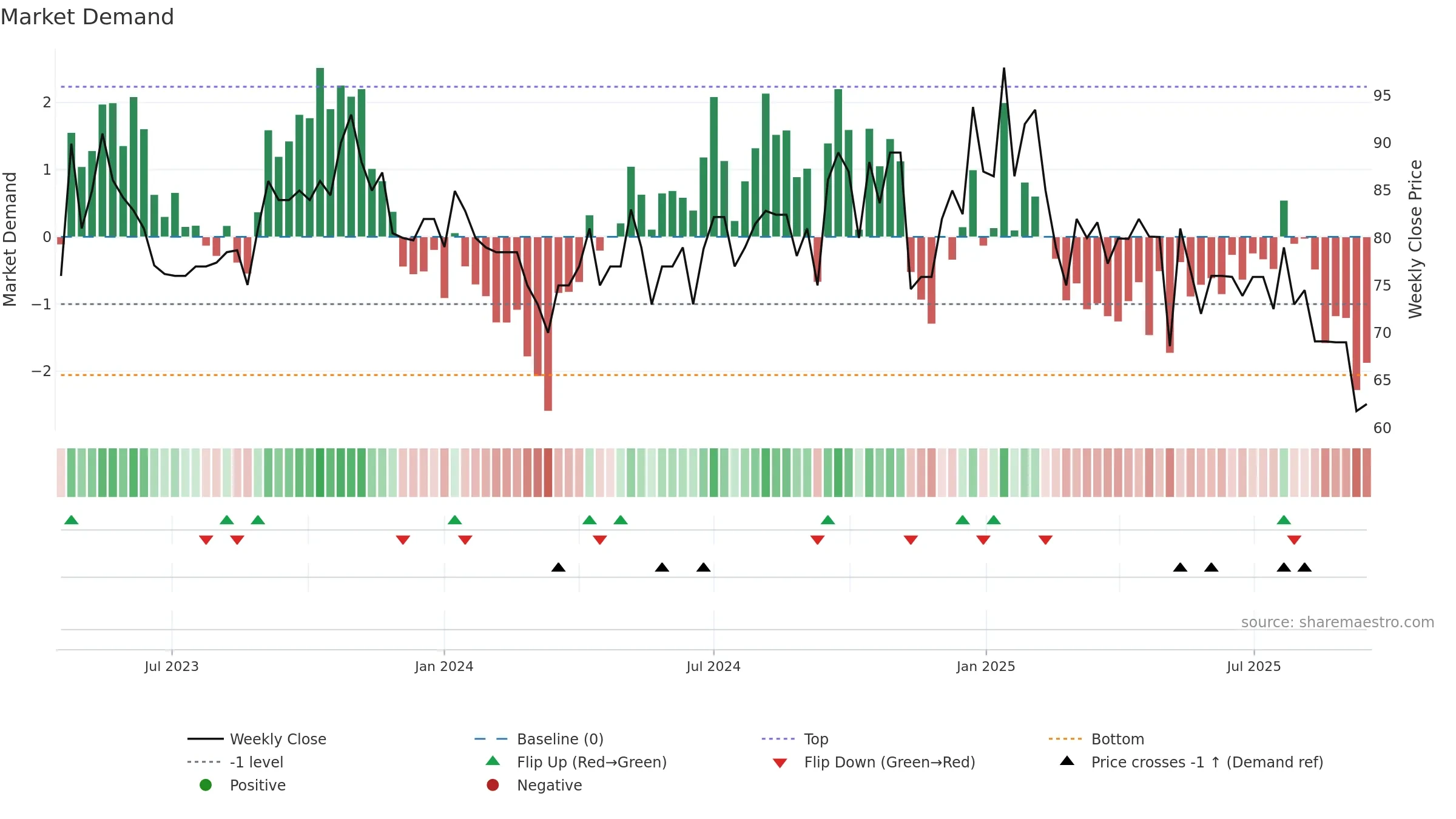Toggle the '-1 level' legend label

click(257, 762)
